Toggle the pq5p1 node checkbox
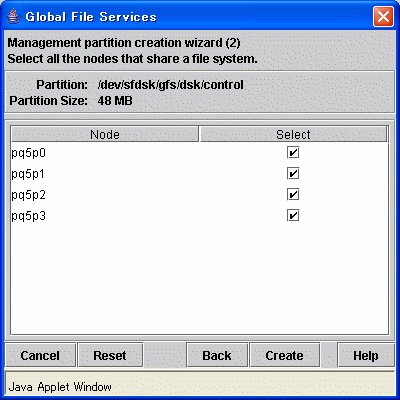This screenshot has width=400, height=400. coord(293,174)
